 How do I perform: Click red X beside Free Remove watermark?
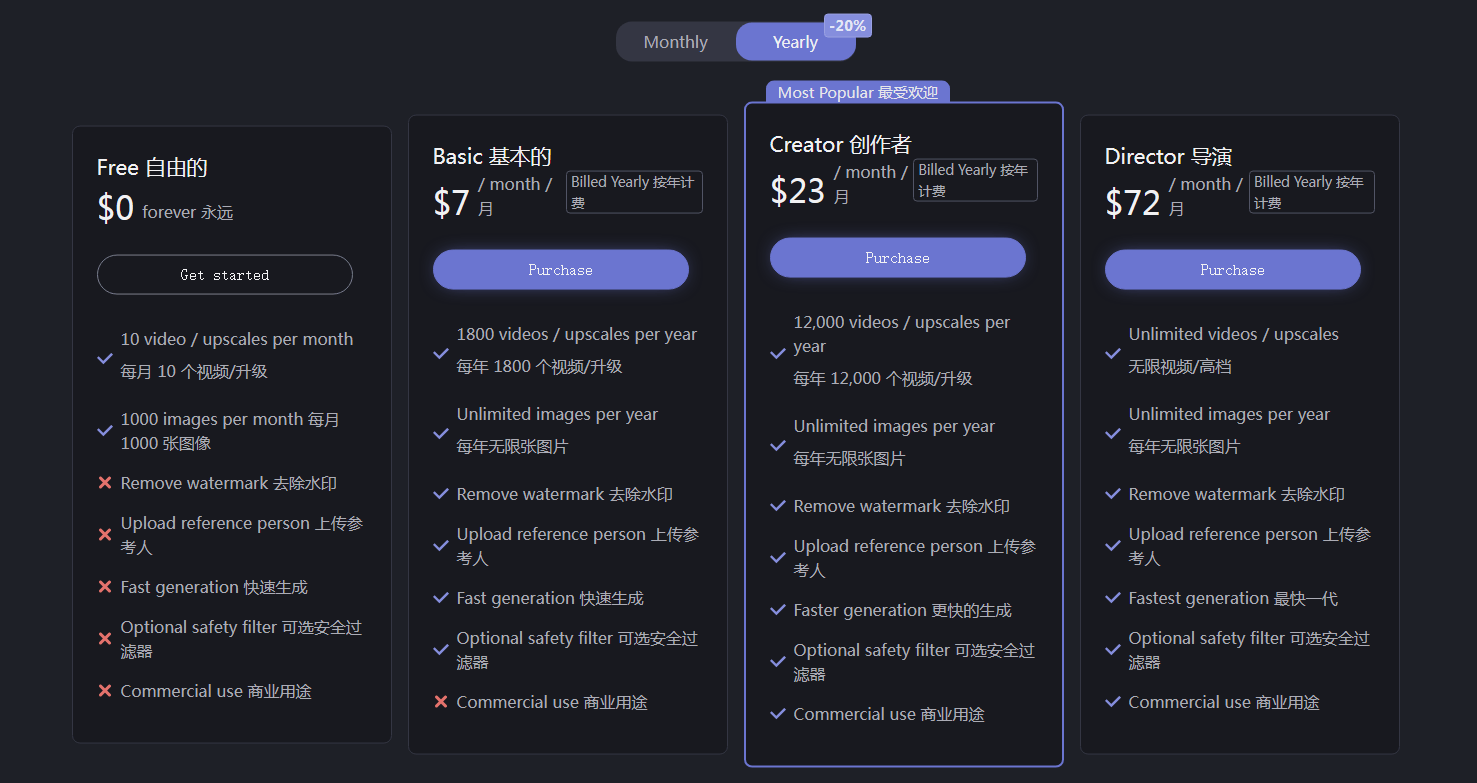point(105,483)
